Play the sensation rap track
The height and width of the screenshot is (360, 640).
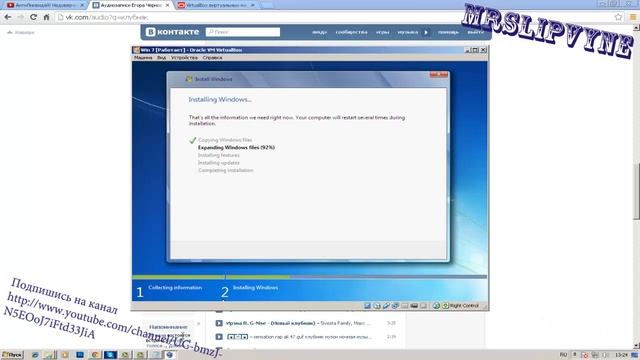coord(219,337)
